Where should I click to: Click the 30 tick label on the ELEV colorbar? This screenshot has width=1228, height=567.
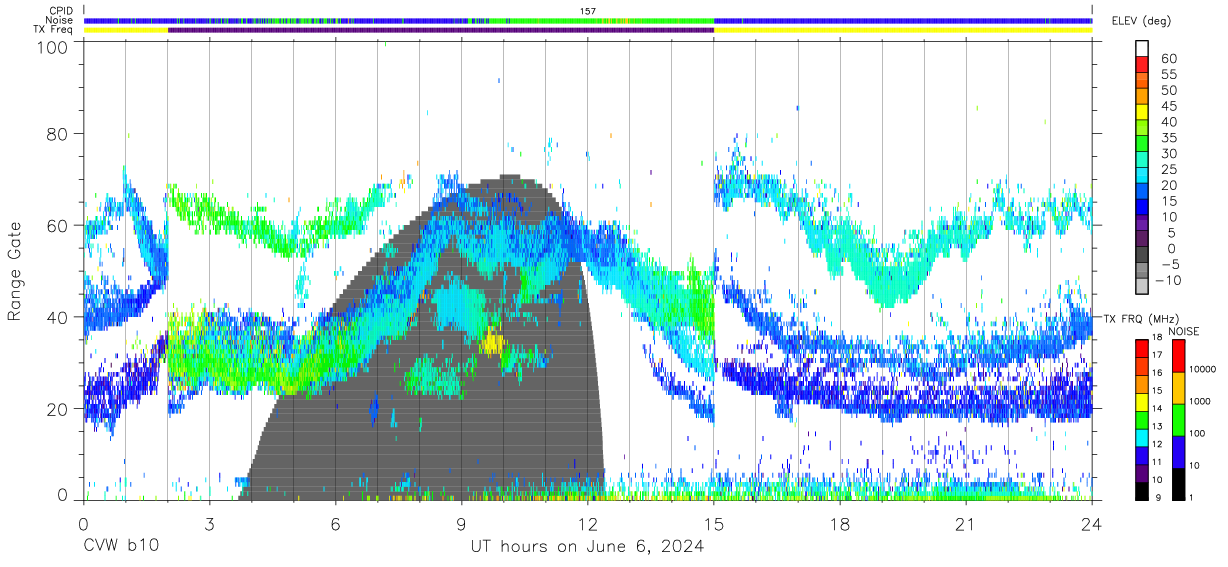1168,153
